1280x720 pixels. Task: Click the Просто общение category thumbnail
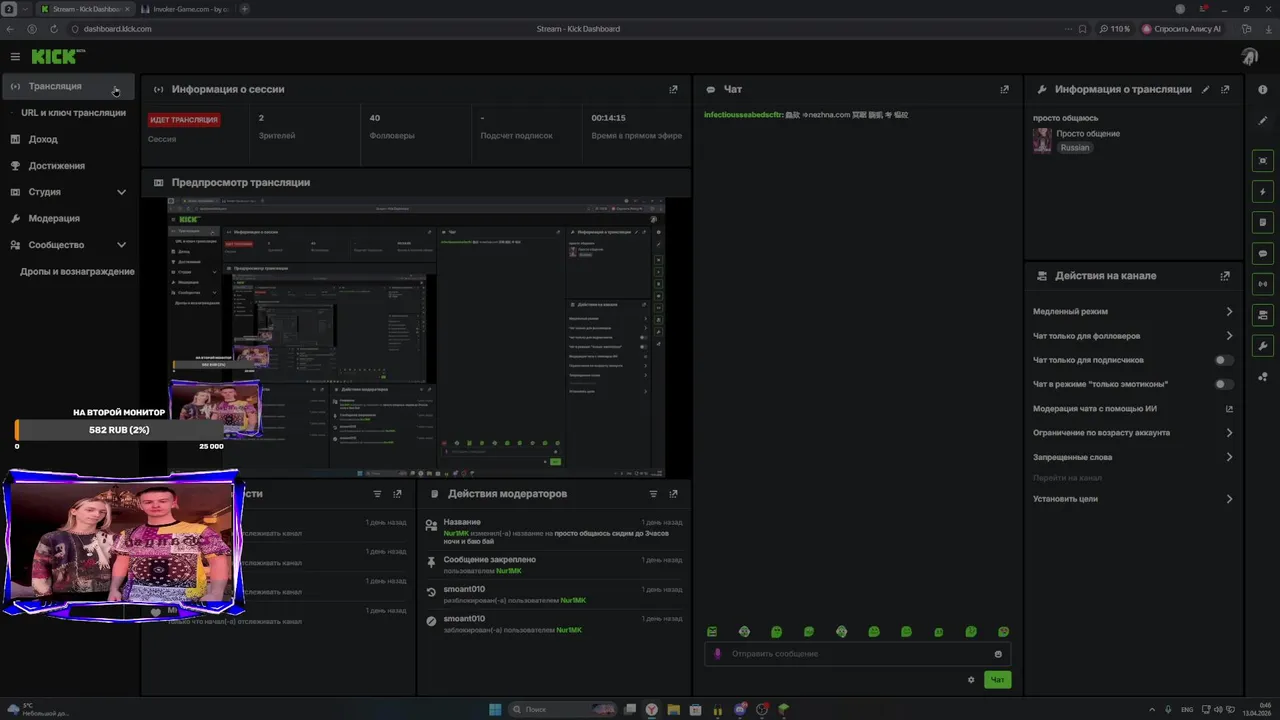(1042, 140)
